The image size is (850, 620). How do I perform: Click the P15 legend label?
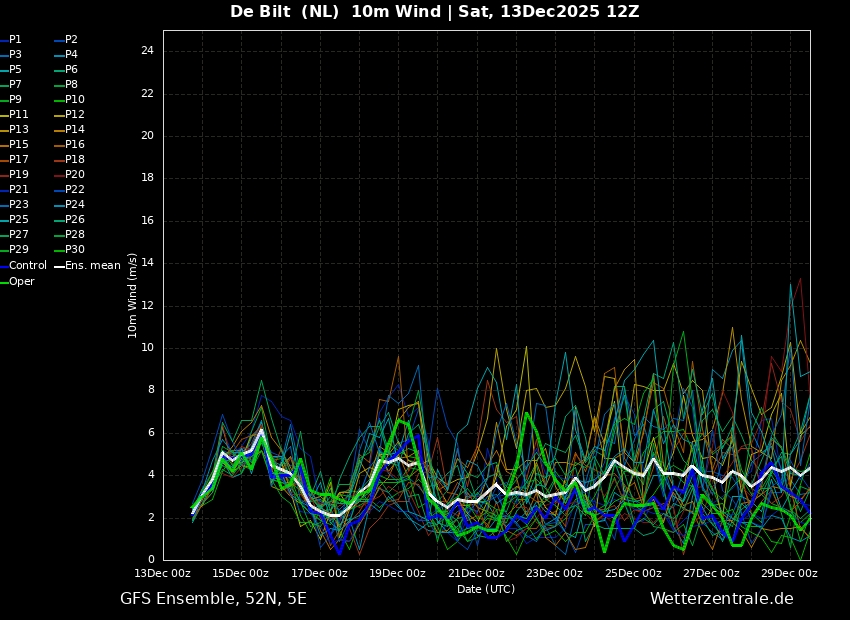pos(19,145)
